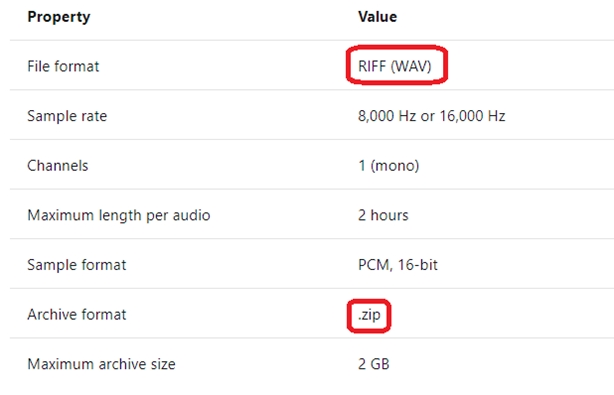Select the Channels row label
Viewport: 614px width, 395px height.
[58, 166]
